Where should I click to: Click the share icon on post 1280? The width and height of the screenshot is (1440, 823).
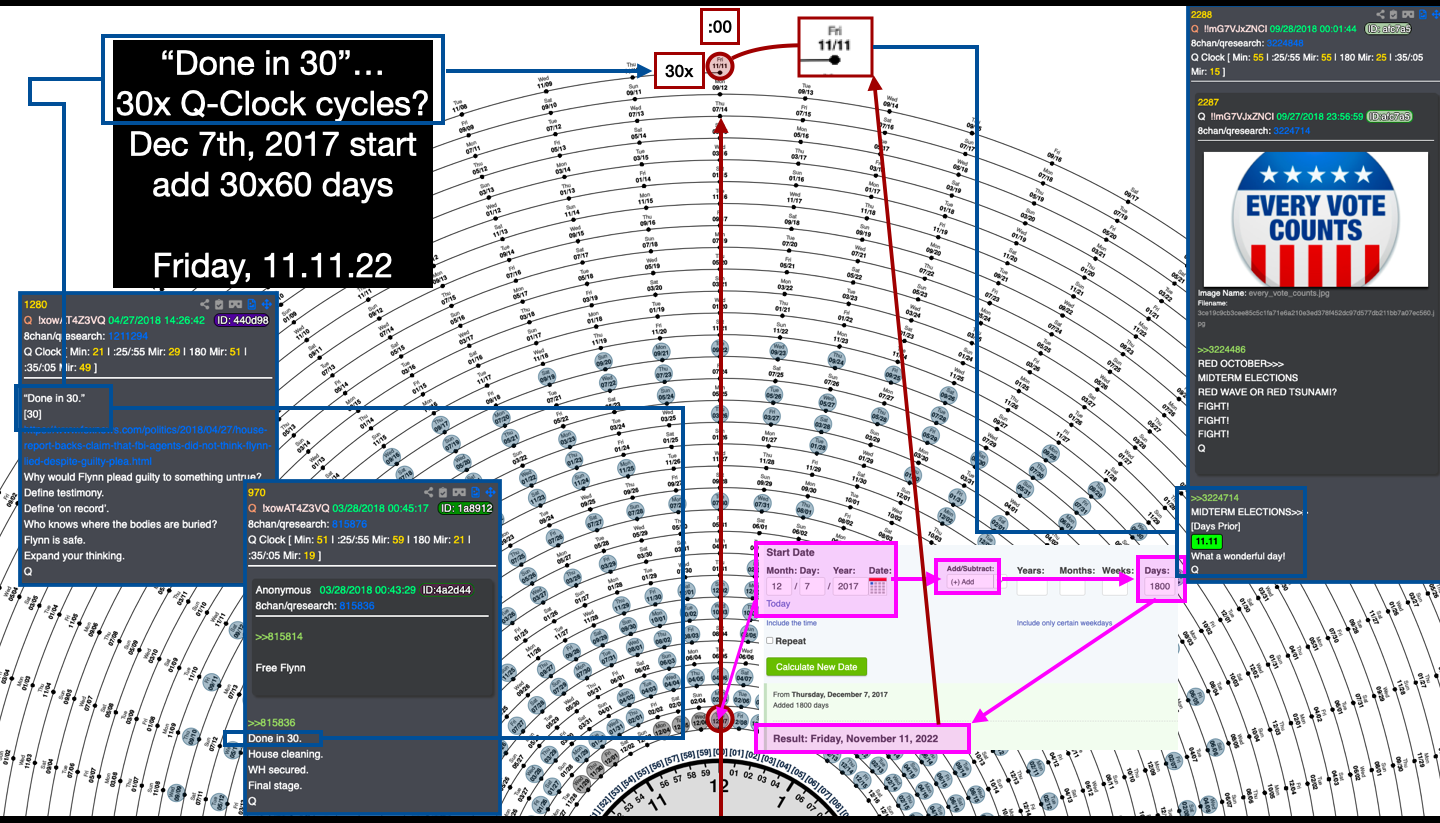[x=205, y=304]
